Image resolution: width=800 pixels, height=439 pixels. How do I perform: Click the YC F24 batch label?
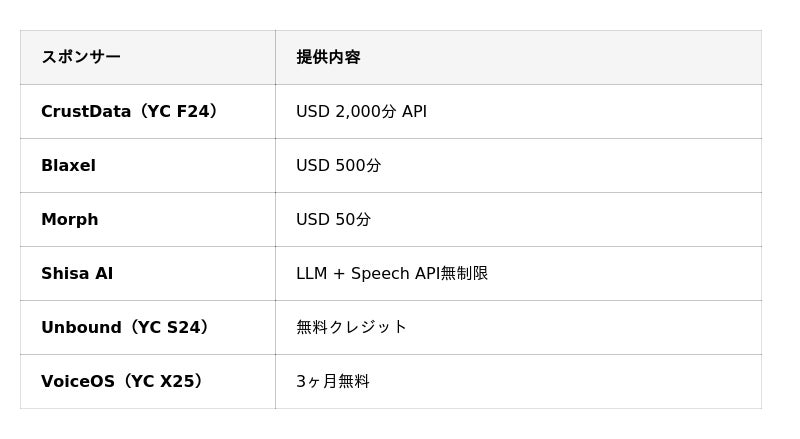click(180, 112)
